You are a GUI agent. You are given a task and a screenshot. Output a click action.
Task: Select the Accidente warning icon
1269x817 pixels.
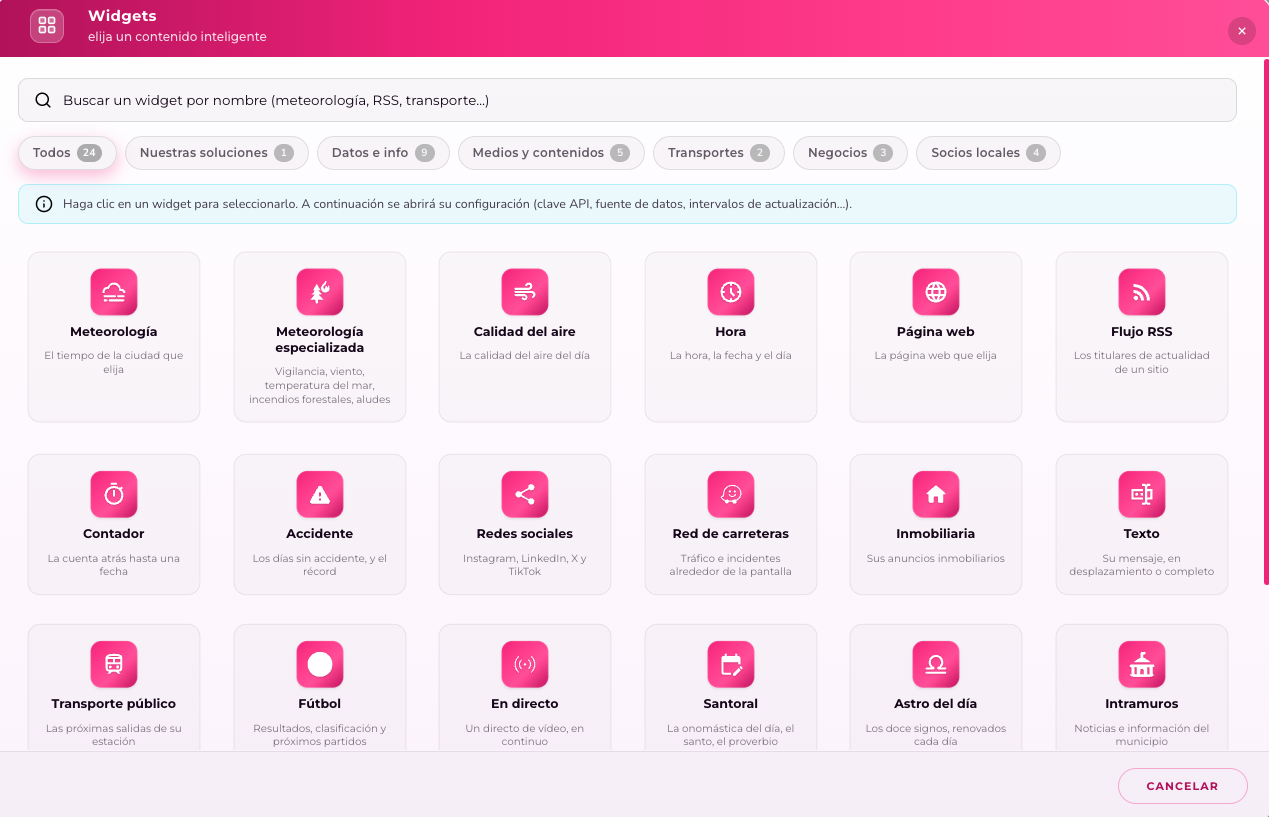pos(320,494)
